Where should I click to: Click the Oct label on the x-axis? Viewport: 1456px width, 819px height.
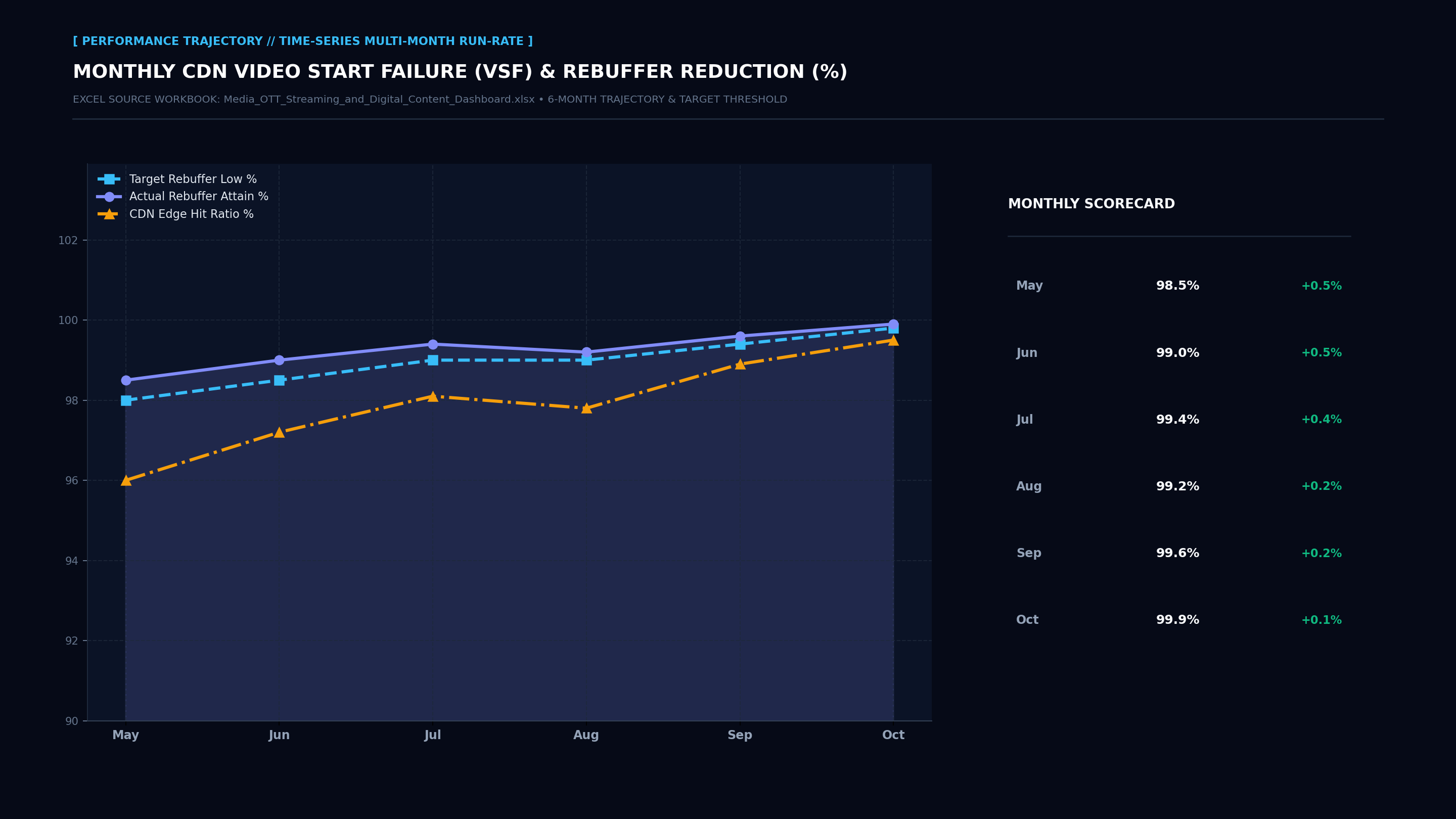[894, 736]
